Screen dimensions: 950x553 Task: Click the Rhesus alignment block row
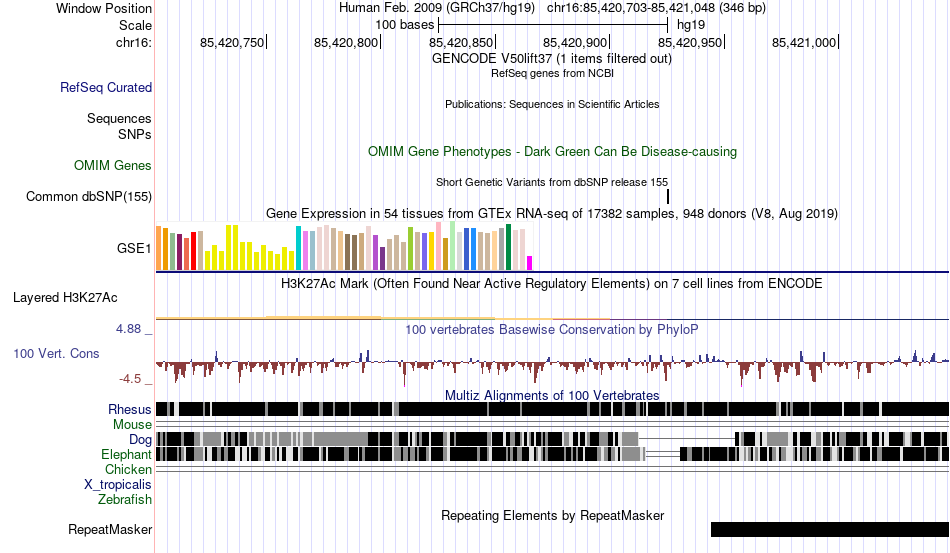pyautogui.click(x=552, y=409)
